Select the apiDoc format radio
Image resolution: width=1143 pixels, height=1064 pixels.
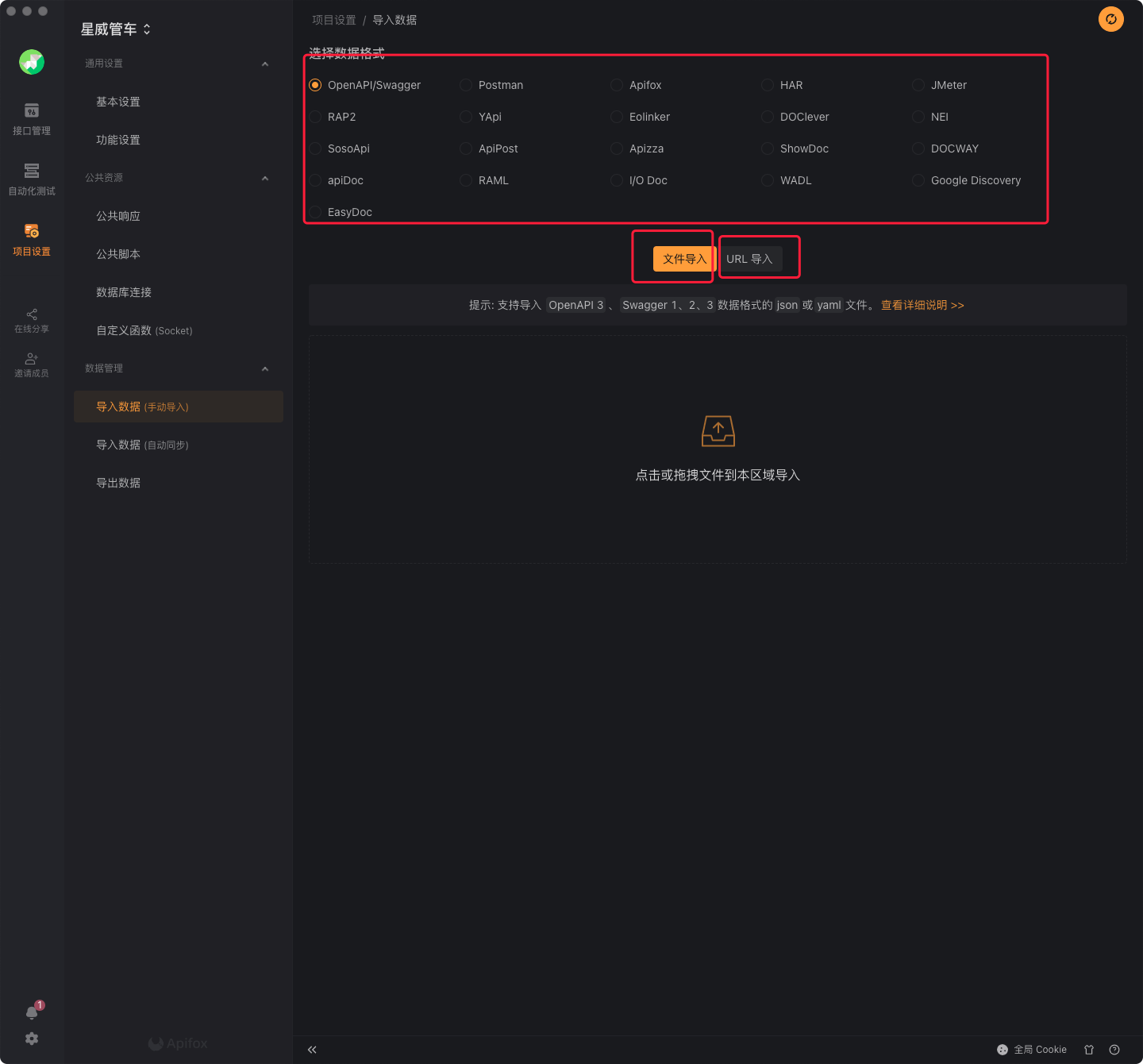315,180
